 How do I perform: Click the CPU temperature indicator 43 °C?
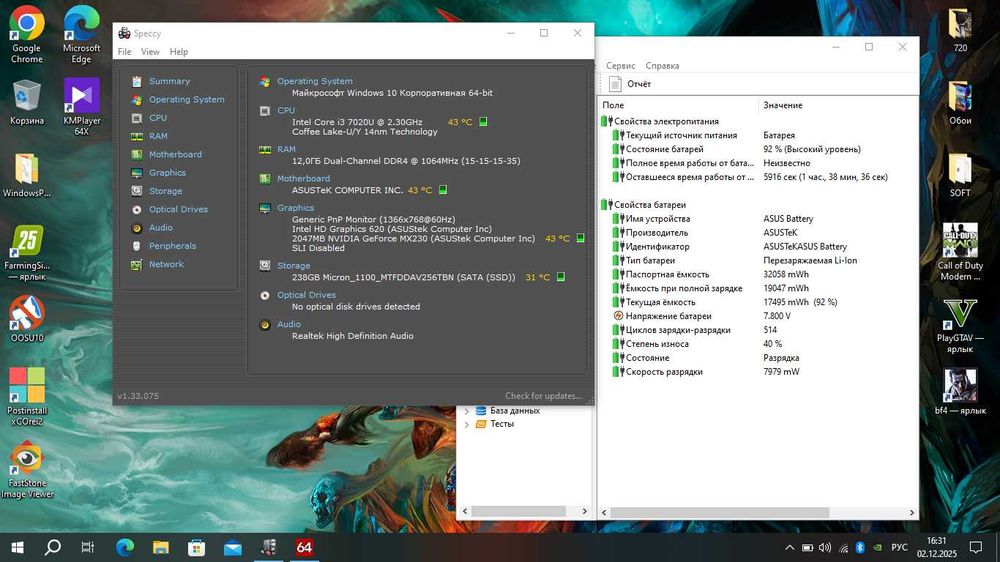point(460,122)
